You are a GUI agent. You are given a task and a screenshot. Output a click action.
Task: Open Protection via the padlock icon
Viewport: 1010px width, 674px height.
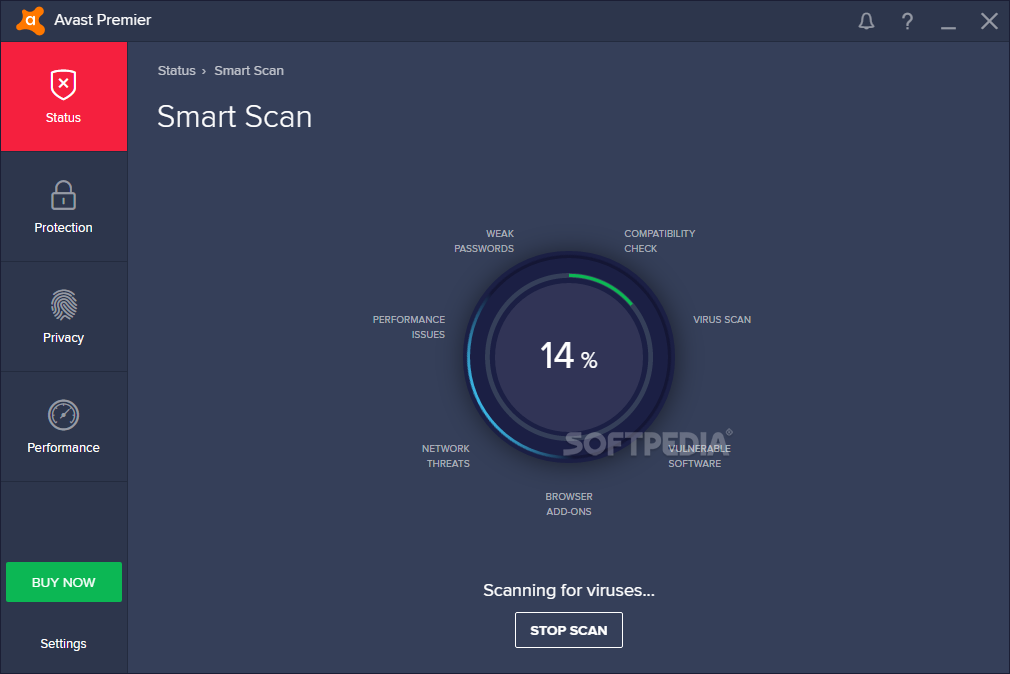tap(63, 195)
